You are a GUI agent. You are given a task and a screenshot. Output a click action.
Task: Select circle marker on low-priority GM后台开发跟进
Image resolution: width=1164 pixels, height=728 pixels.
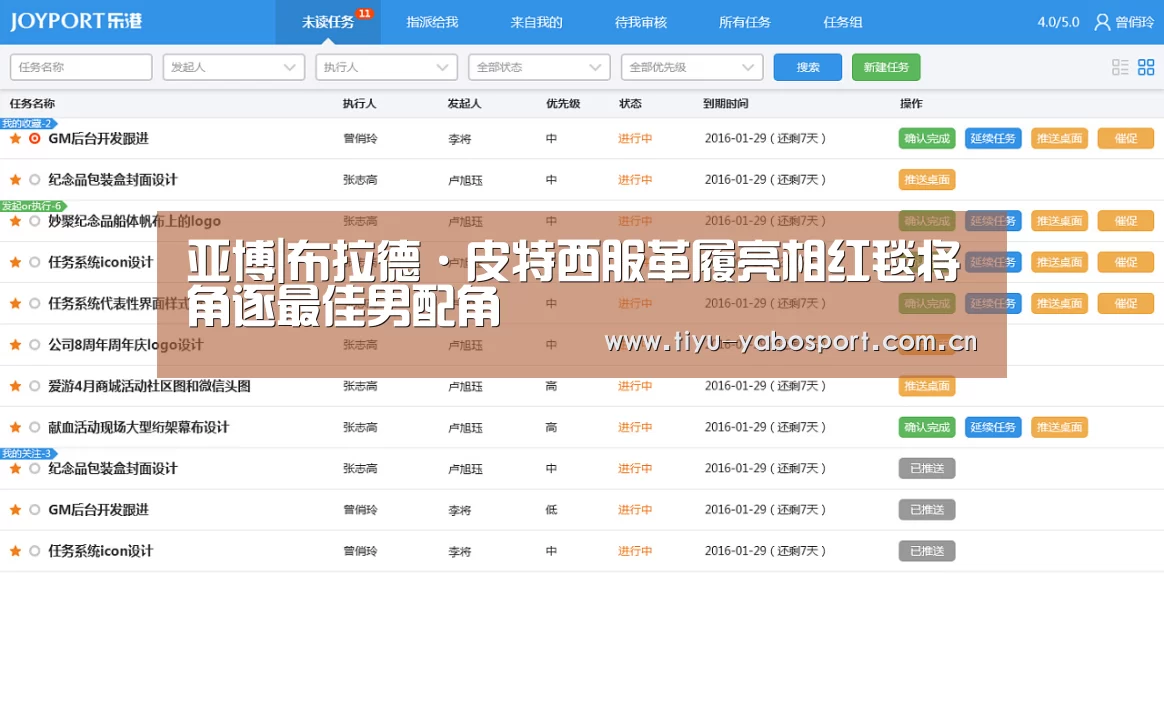34,510
